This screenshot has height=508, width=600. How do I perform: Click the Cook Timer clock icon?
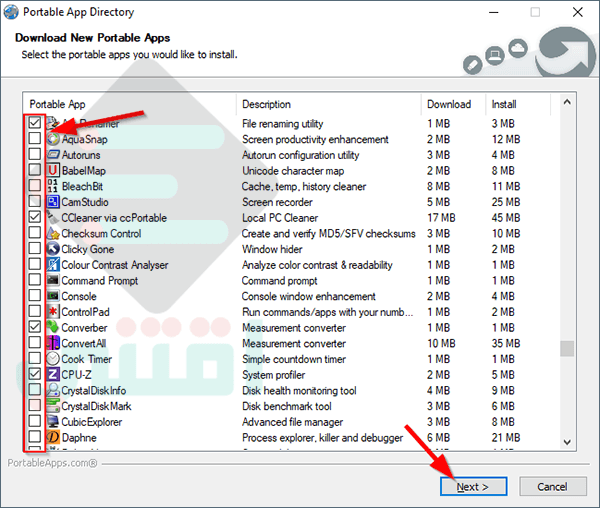pyautogui.click(x=53, y=358)
